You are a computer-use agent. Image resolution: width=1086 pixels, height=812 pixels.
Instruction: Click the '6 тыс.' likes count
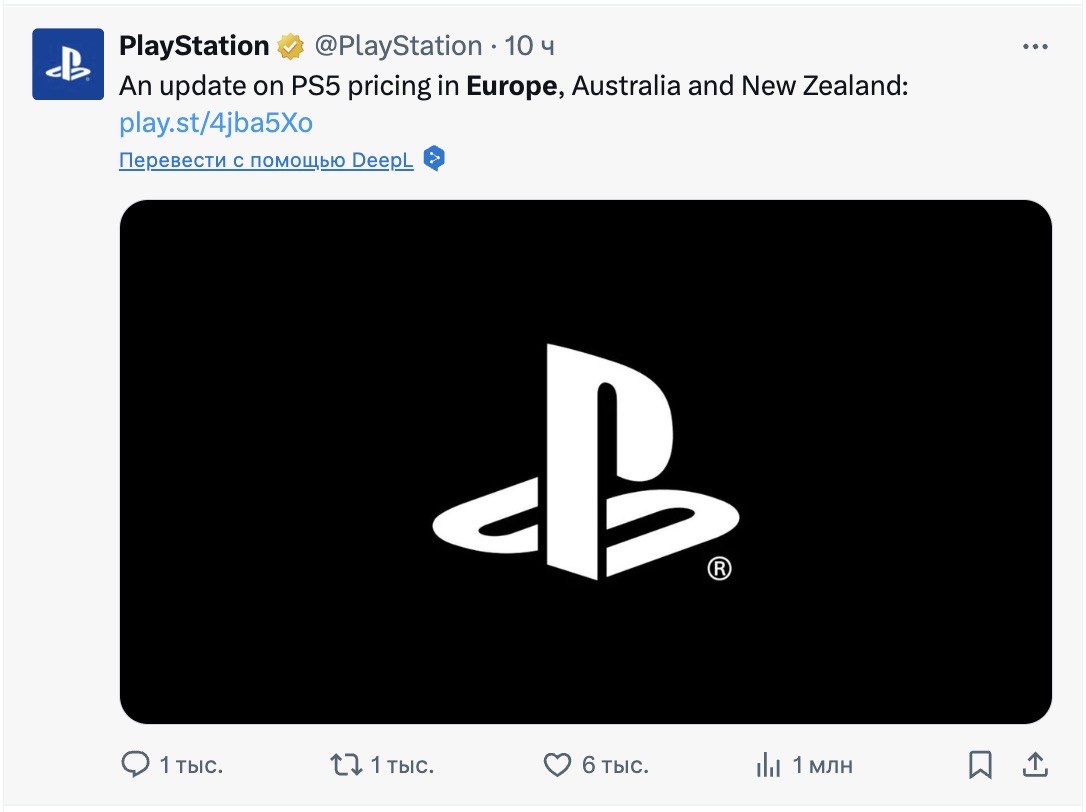[x=615, y=764]
